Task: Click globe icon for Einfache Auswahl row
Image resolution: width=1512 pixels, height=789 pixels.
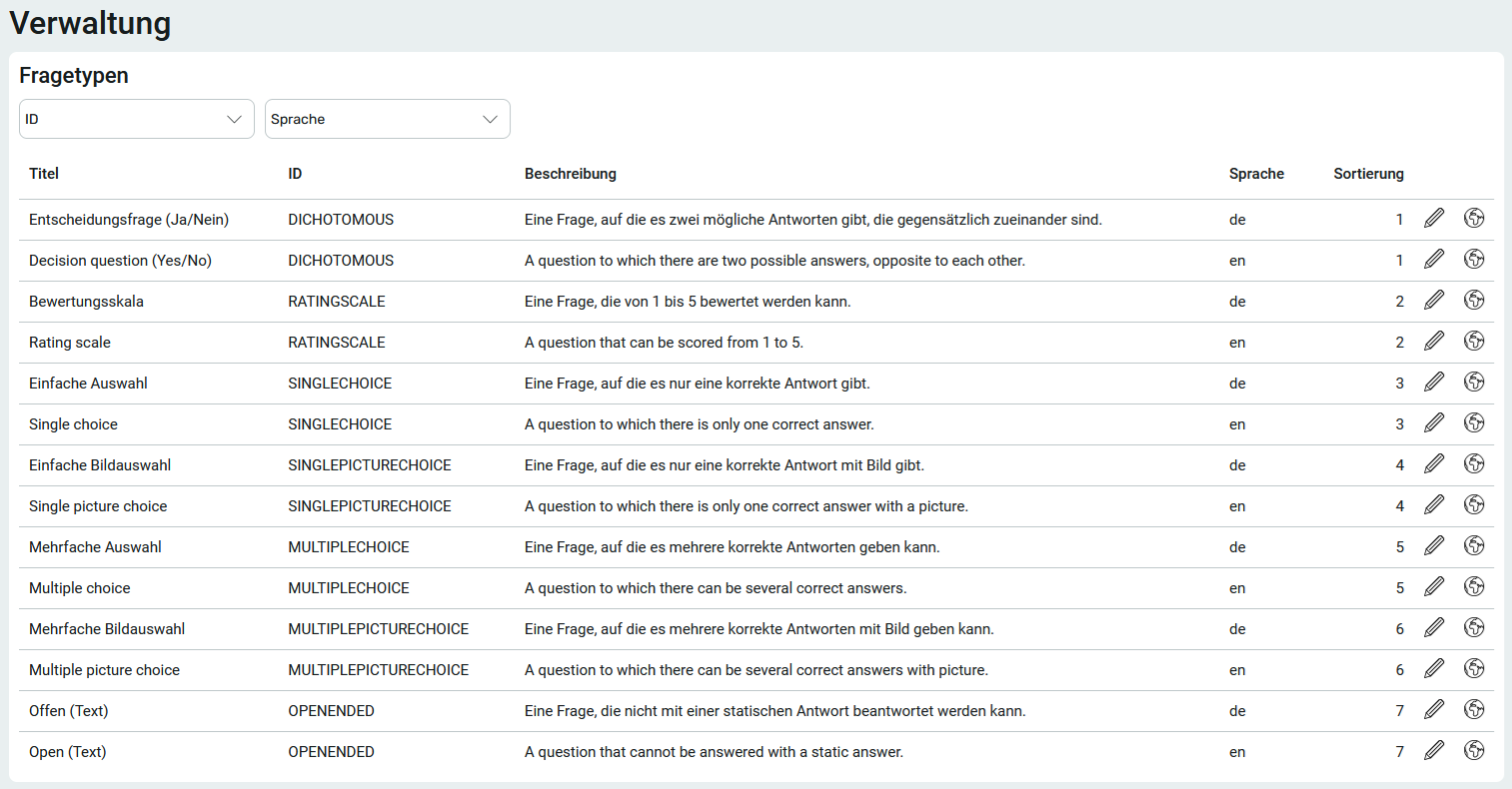Action: point(1474,383)
